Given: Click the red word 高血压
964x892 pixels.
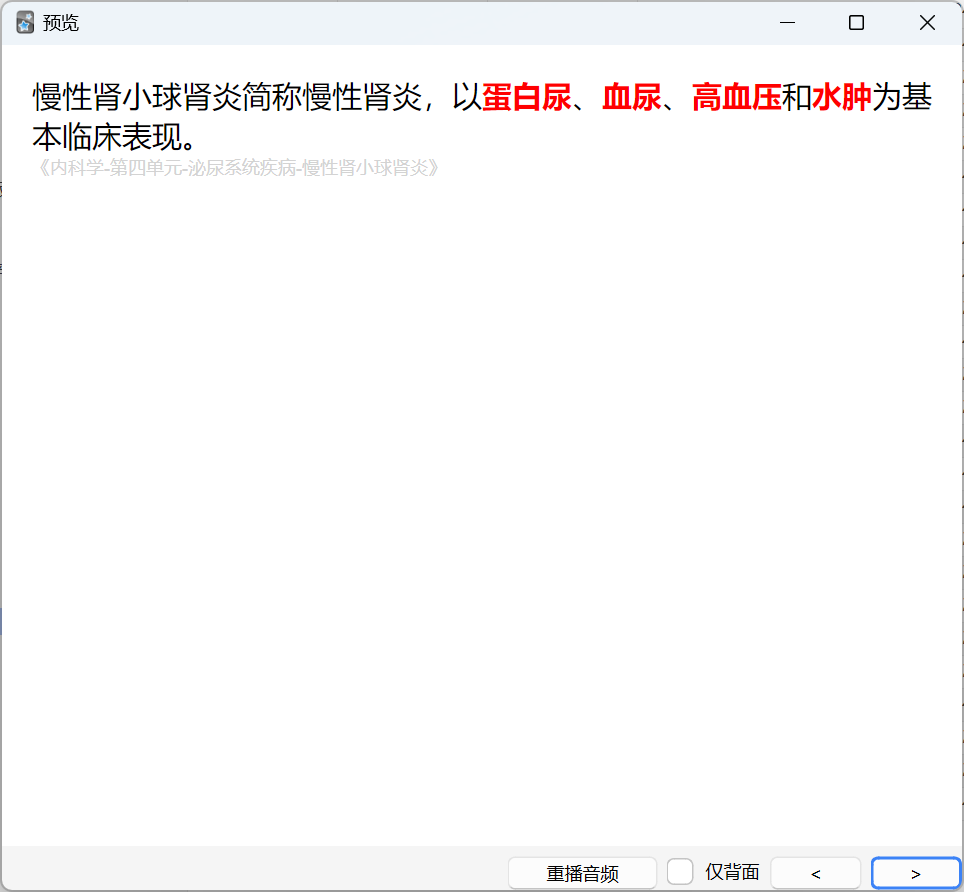Looking at the screenshot, I should point(737,97).
